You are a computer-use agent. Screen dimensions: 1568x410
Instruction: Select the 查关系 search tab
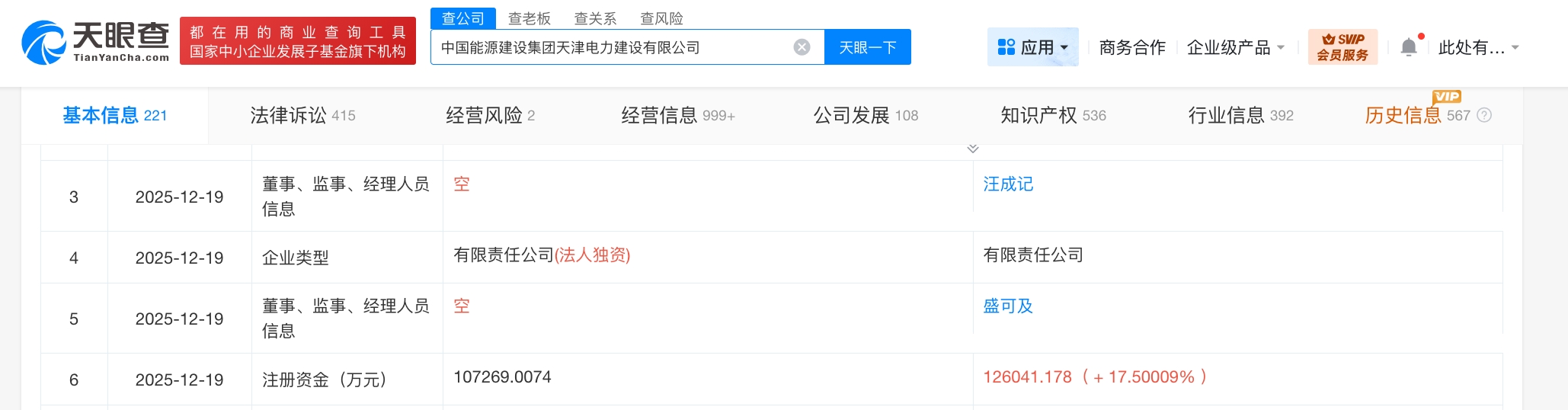tap(595, 18)
